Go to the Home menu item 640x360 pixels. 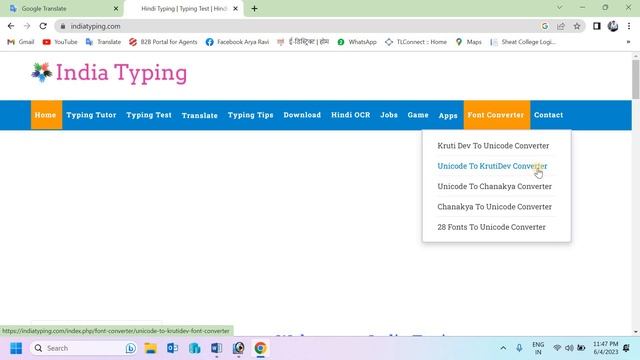point(46,115)
